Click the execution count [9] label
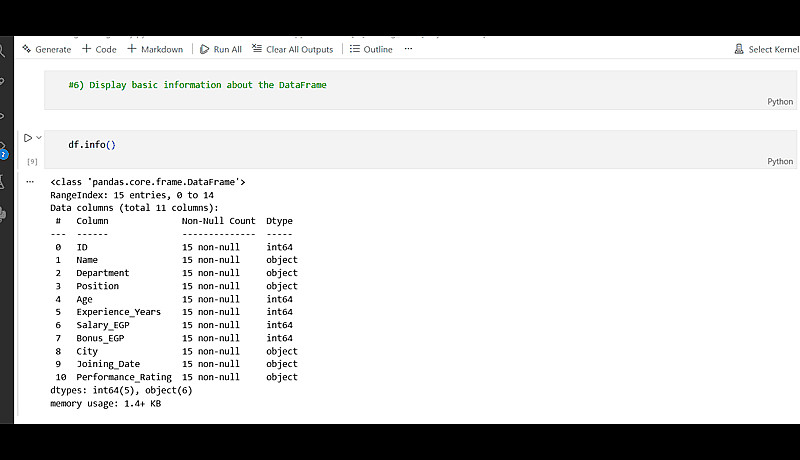The height and width of the screenshot is (460, 800). [x=32, y=162]
